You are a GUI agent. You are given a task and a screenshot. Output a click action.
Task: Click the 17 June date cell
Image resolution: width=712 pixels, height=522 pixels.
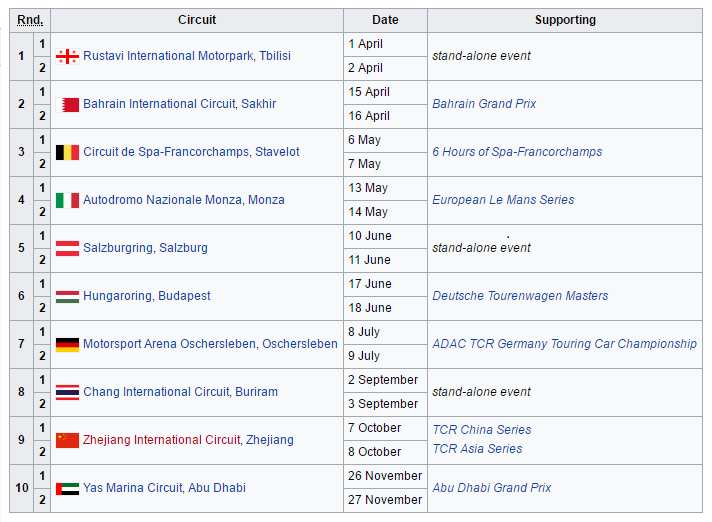pos(385,284)
